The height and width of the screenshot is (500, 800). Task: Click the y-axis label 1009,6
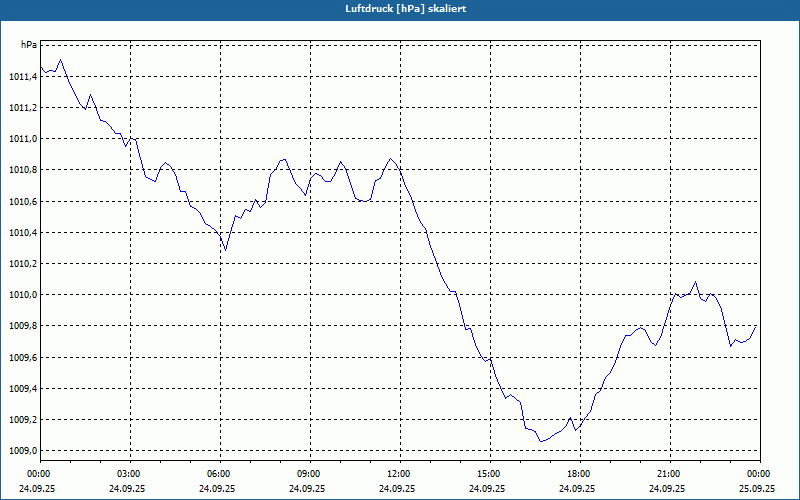coord(23,358)
